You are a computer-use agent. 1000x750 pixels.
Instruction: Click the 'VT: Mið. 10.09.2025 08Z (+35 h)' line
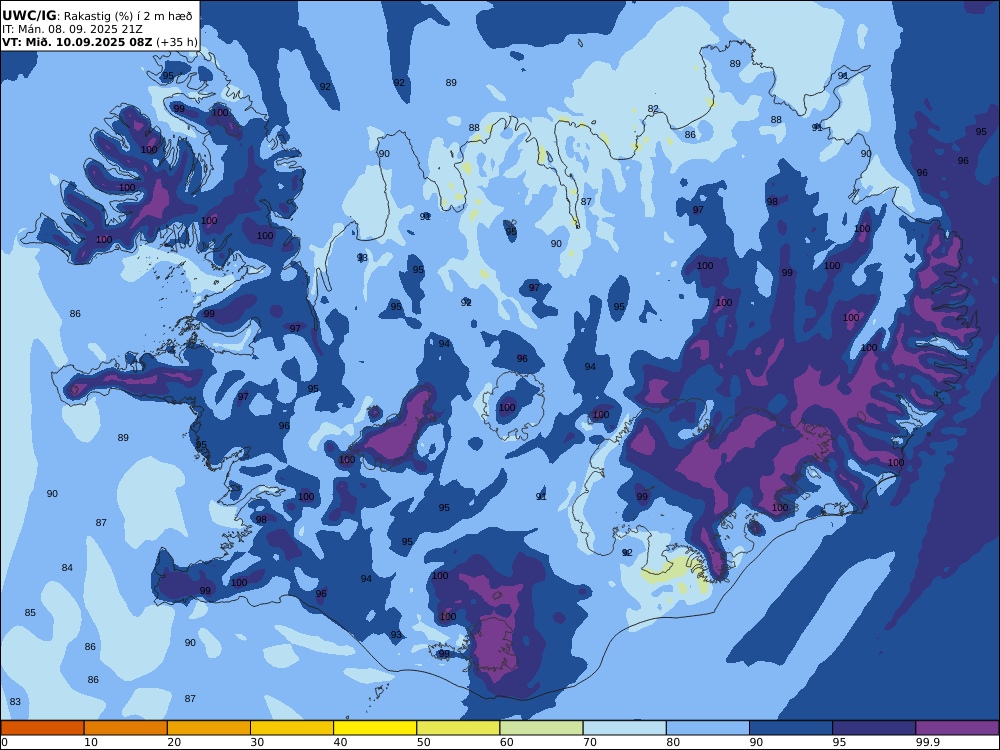pos(99,42)
